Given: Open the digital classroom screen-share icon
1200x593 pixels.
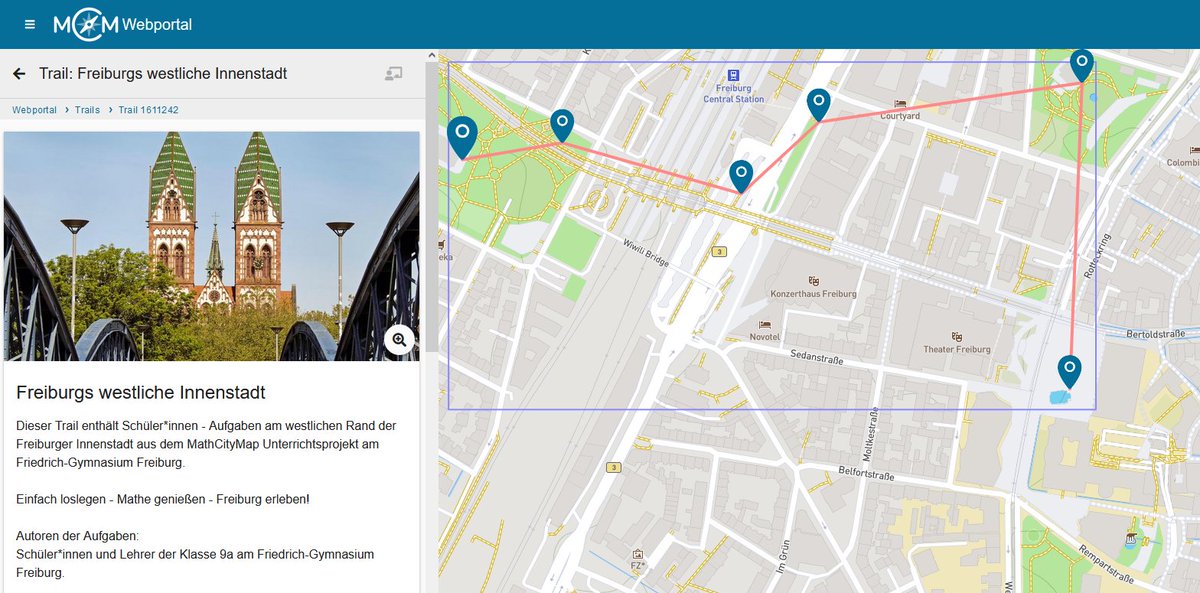Looking at the screenshot, I should (394, 73).
